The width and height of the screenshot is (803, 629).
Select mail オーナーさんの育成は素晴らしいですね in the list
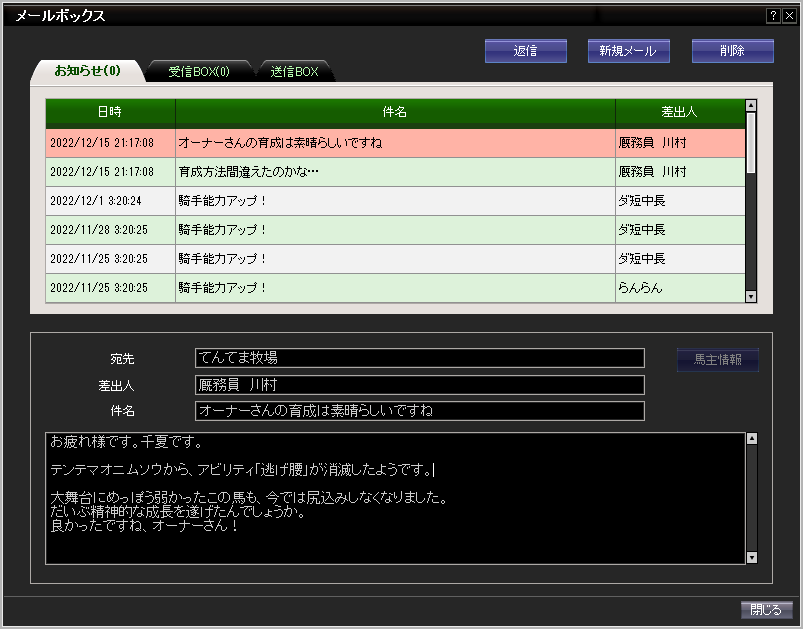pos(395,143)
